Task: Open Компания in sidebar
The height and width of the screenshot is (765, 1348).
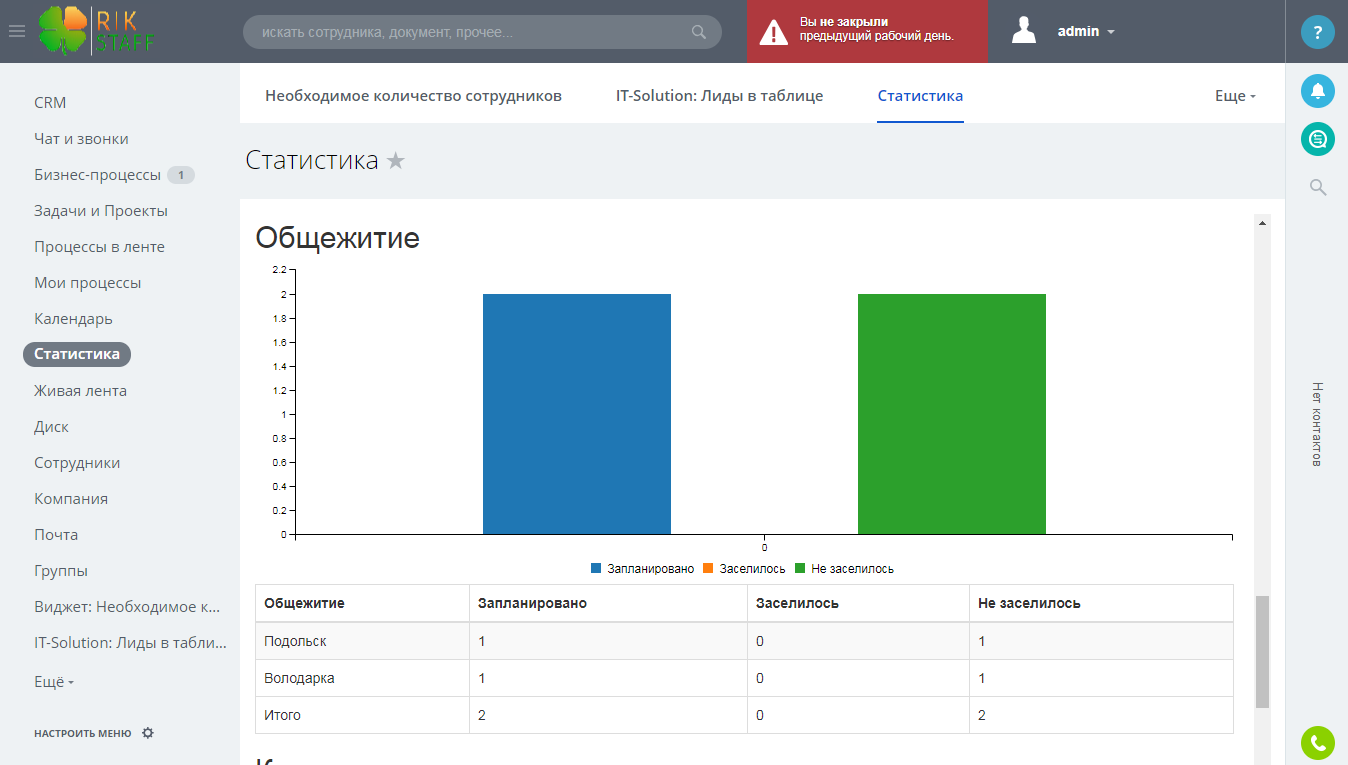Action: 71,499
